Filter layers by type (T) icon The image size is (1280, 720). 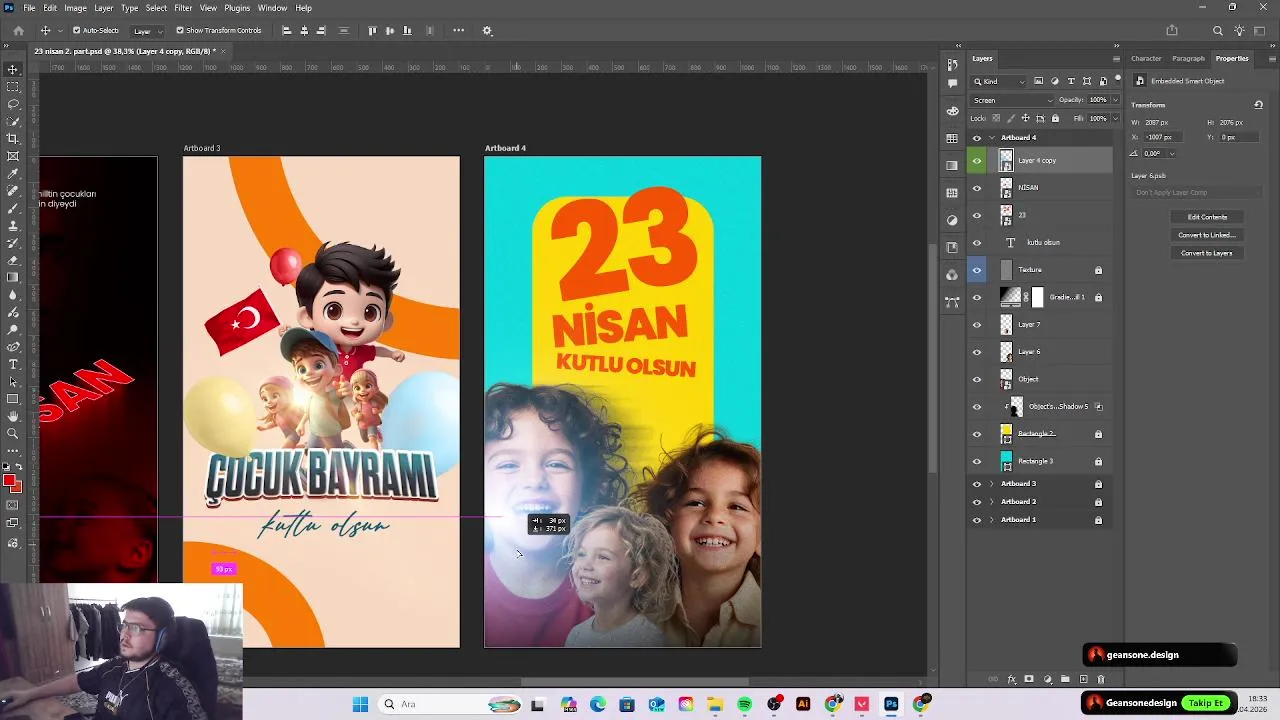1071,81
